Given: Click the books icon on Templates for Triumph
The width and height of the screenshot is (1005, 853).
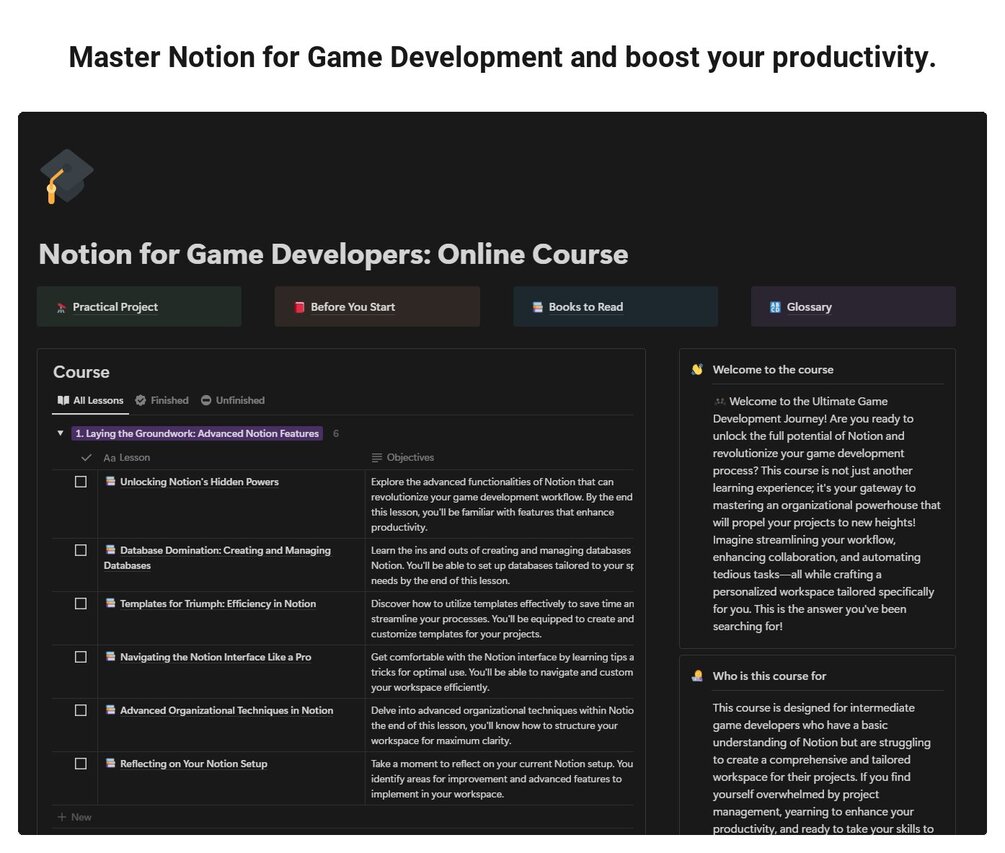Looking at the screenshot, I should (x=110, y=603).
